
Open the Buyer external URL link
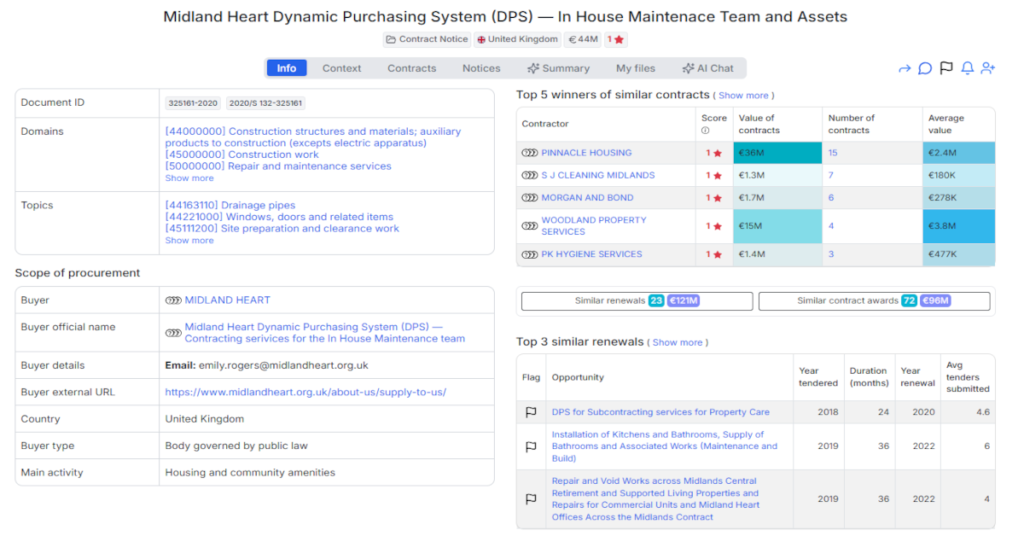(306, 392)
